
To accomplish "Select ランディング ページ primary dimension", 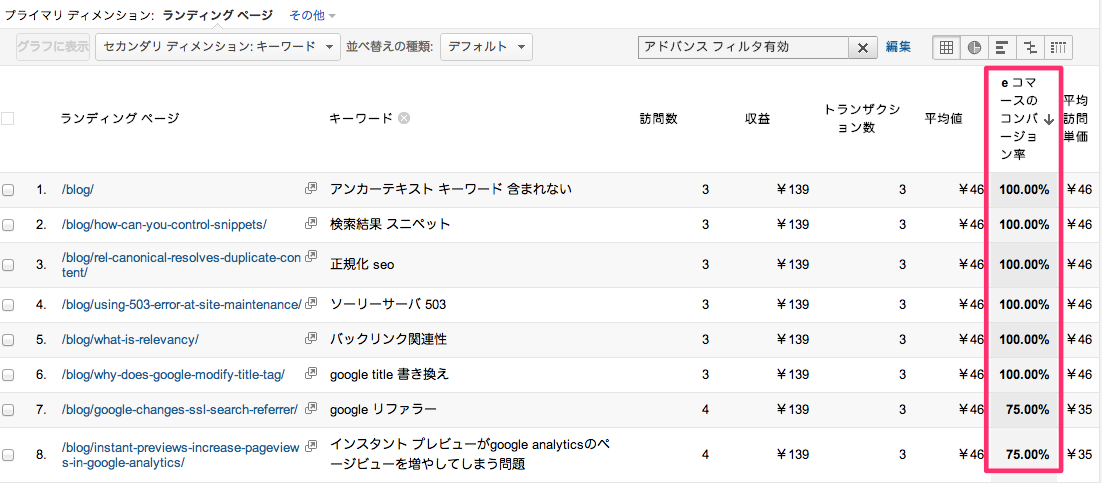I will tap(221, 14).
